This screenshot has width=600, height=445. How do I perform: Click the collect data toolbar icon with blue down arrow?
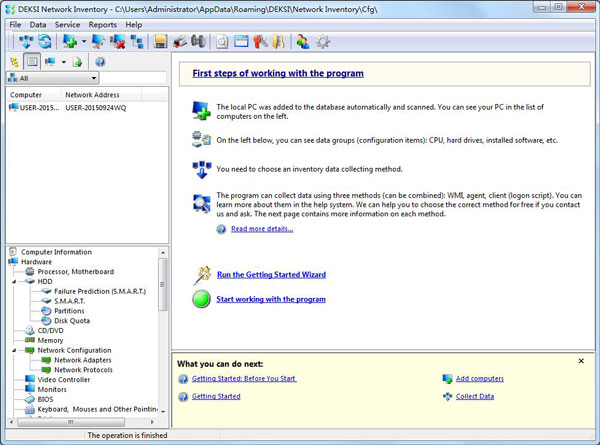click(26, 41)
